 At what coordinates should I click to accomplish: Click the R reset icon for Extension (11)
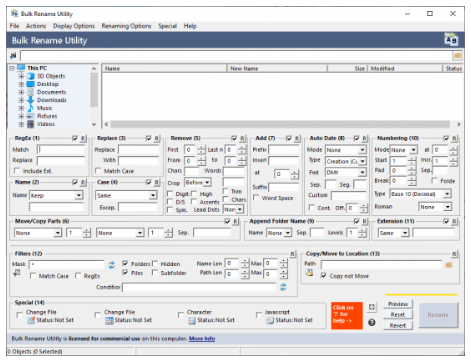[x=454, y=221]
